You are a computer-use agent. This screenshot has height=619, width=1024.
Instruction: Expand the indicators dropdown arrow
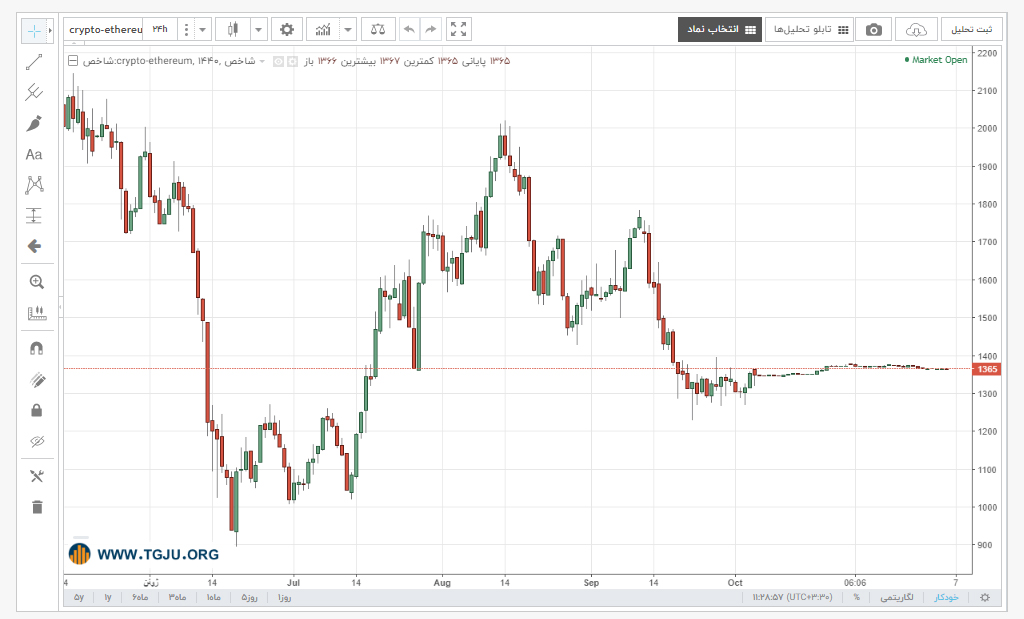(x=348, y=29)
